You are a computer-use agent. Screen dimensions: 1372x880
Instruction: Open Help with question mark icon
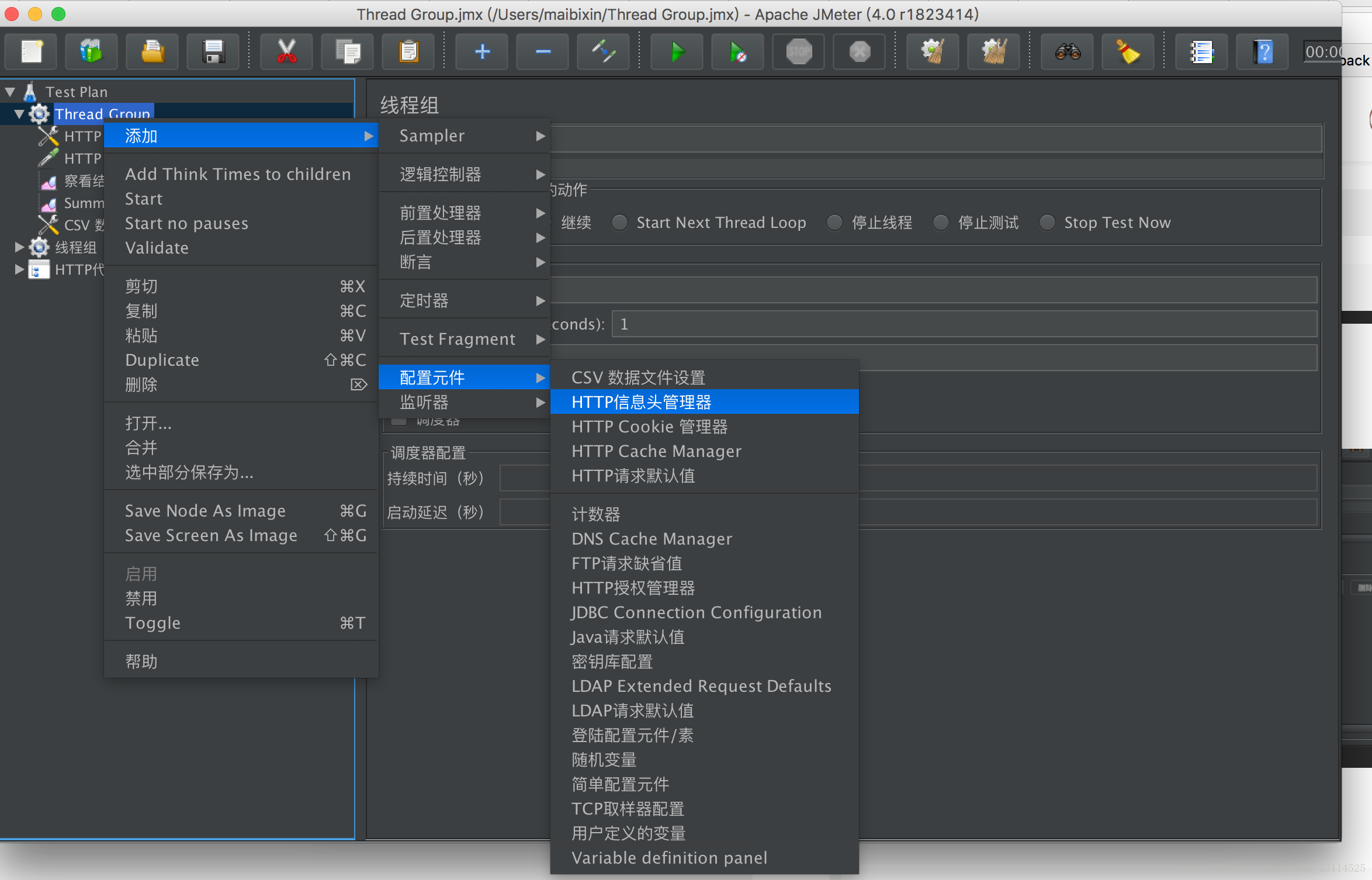(1263, 52)
